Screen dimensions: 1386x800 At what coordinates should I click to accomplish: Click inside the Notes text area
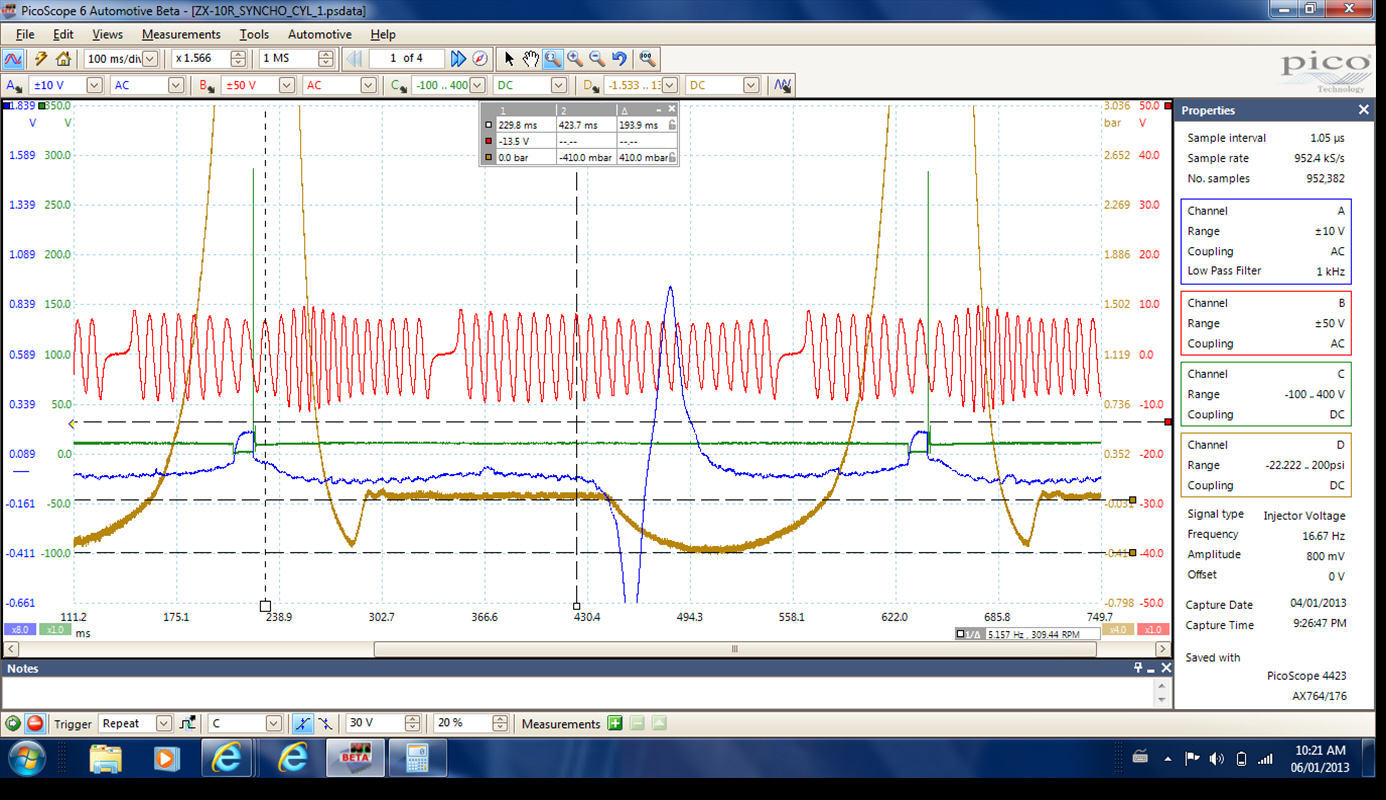(577, 692)
